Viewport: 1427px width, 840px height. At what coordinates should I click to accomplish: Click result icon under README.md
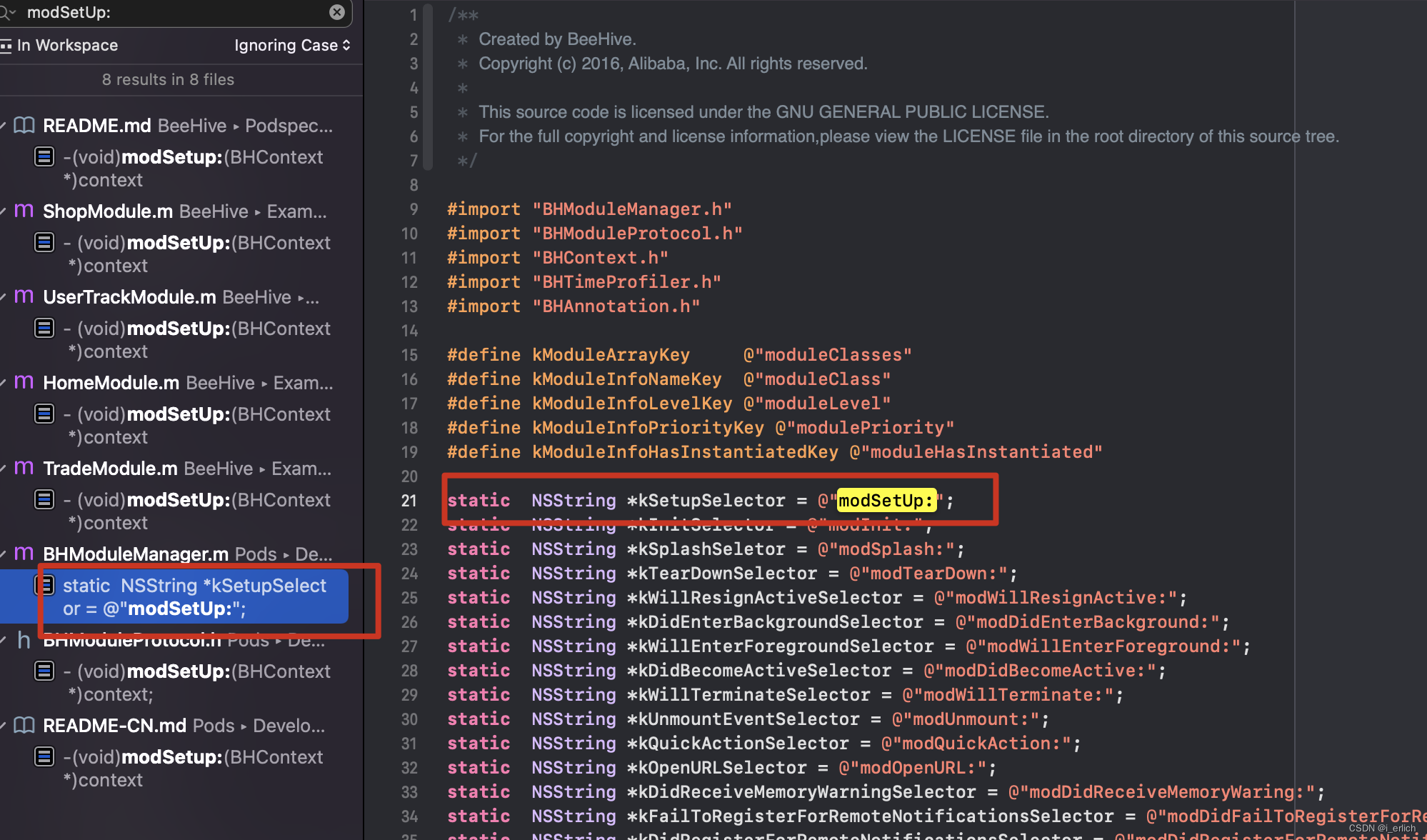tap(44, 156)
